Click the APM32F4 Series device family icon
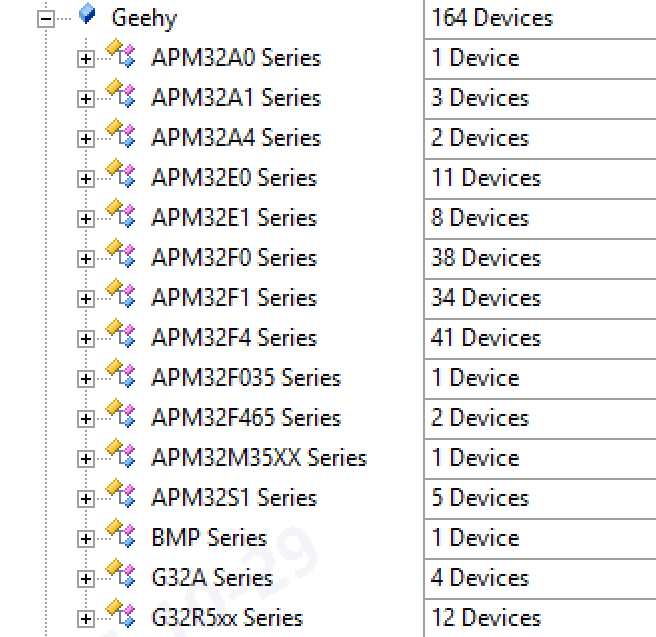656x637 pixels. pyautogui.click(x=121, y=335)
